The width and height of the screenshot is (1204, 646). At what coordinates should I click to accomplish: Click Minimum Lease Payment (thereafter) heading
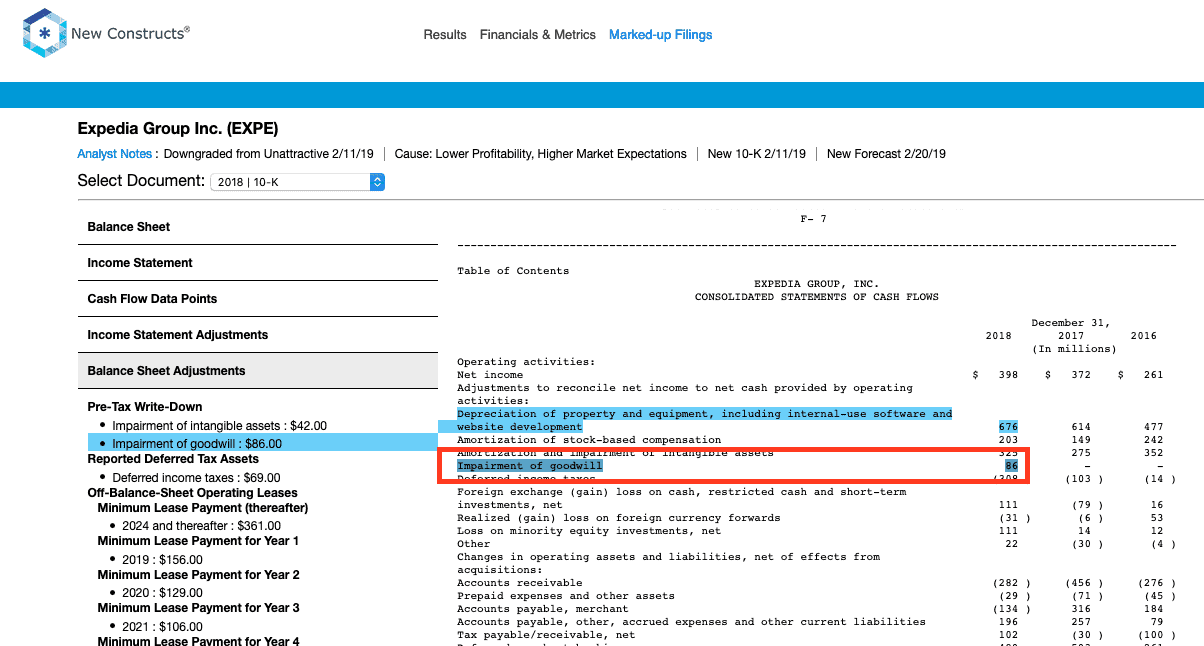pyautogui.click(x=203, y=508)
